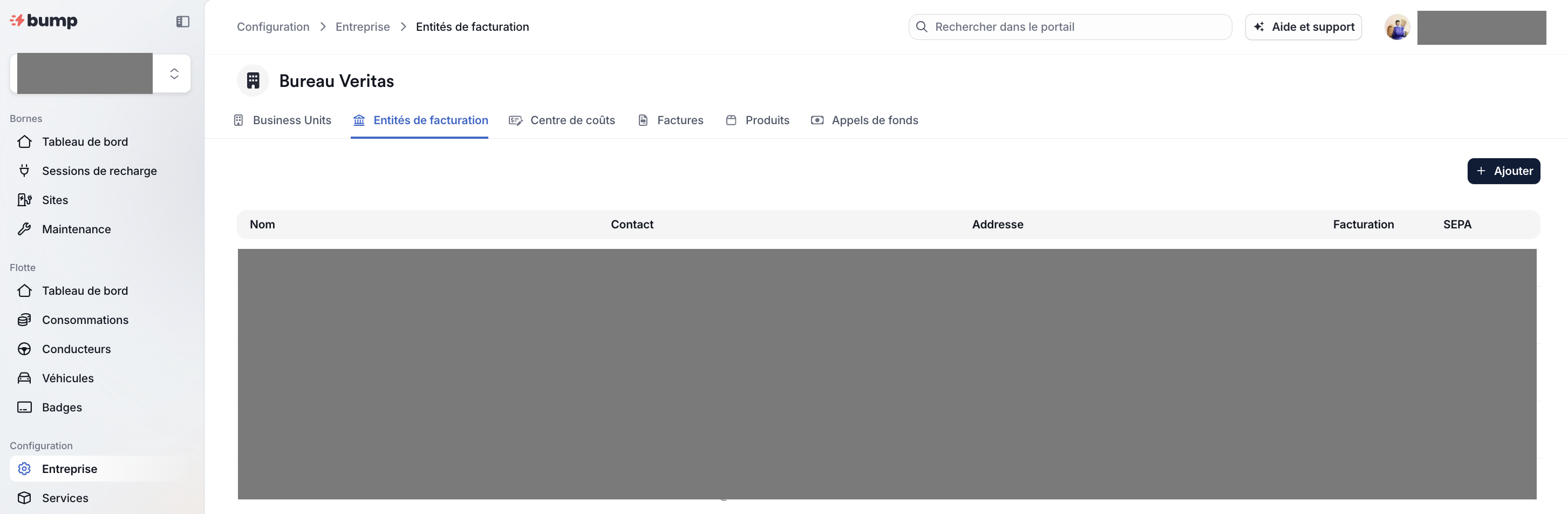The width and height of the screenshot is (1568, 514).
Task: Open Maintenance wrench icon
Action: (x=24, y=229)
